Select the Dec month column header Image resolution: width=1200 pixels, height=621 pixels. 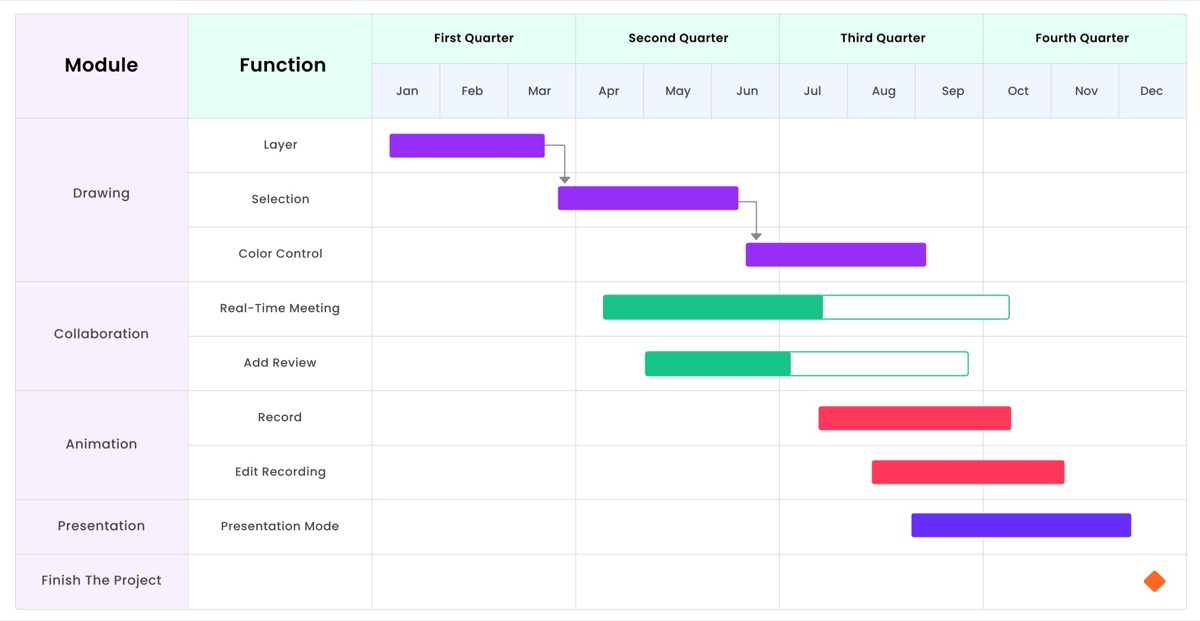coord(1151,91)
